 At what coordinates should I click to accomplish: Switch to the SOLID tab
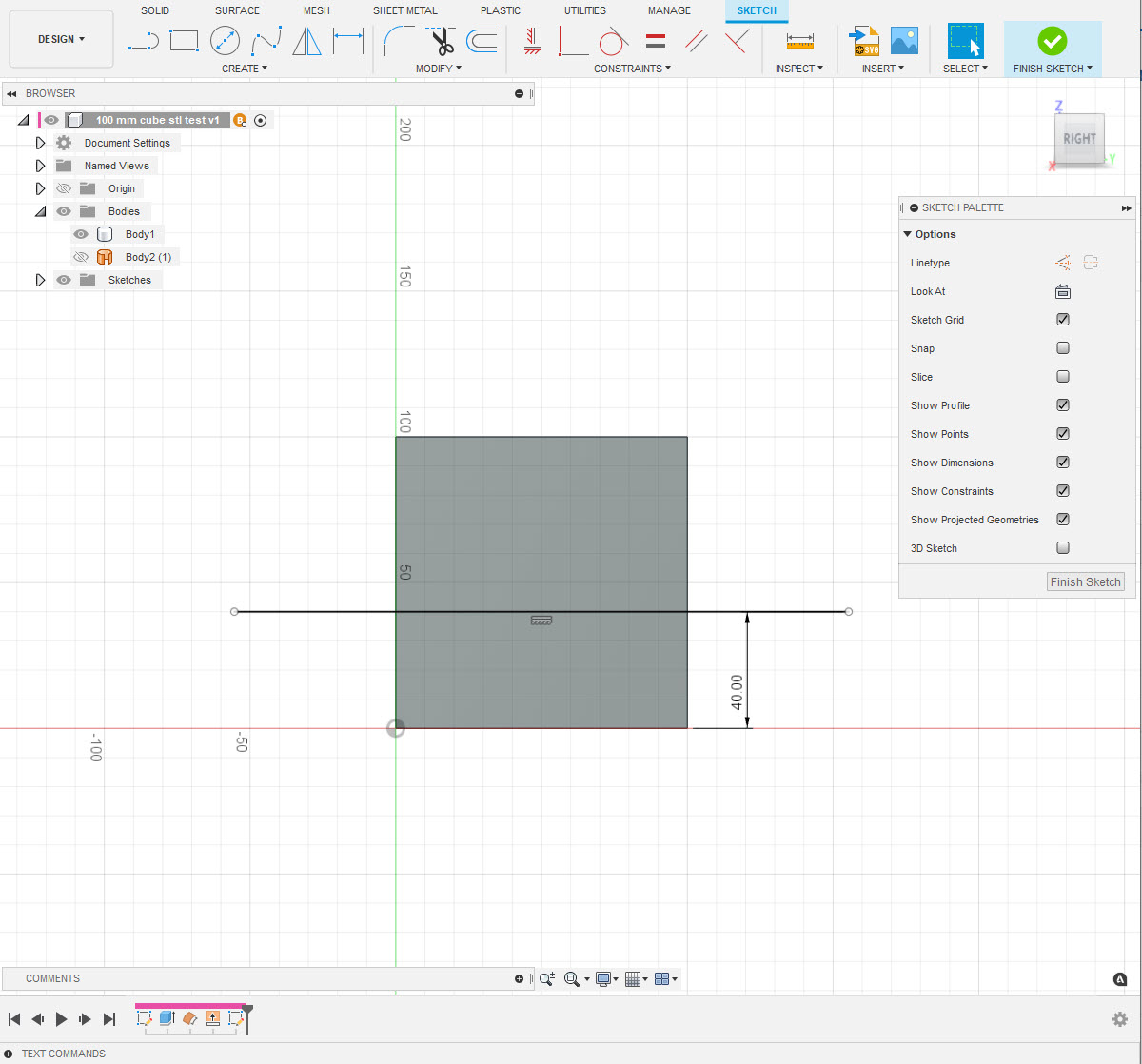pos(155,10)
